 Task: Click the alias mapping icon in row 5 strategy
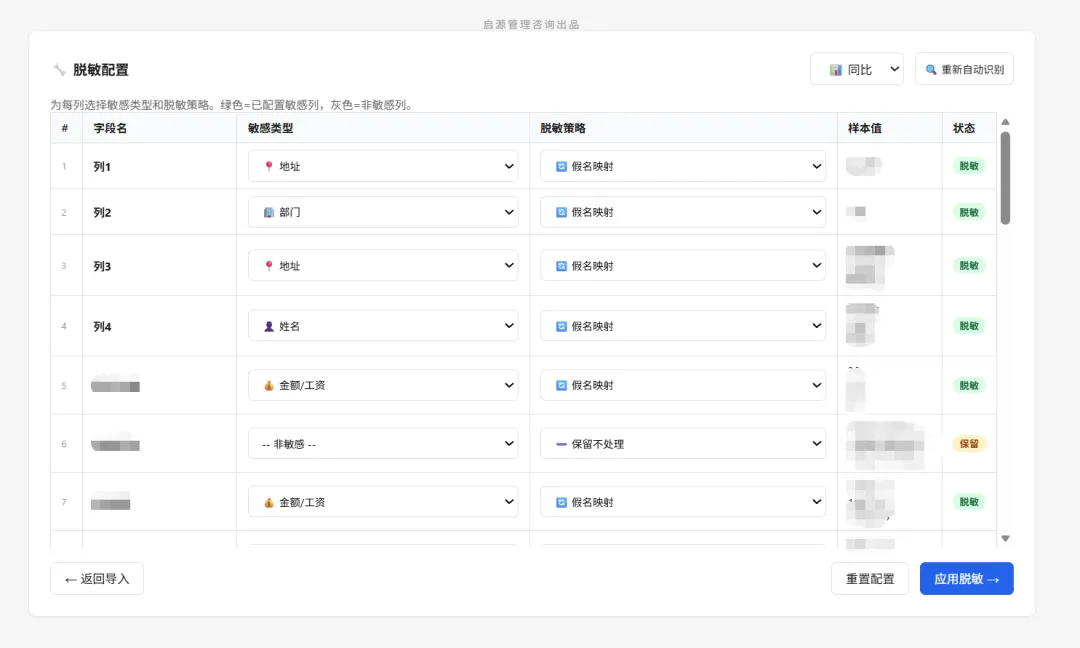(561, 386)
